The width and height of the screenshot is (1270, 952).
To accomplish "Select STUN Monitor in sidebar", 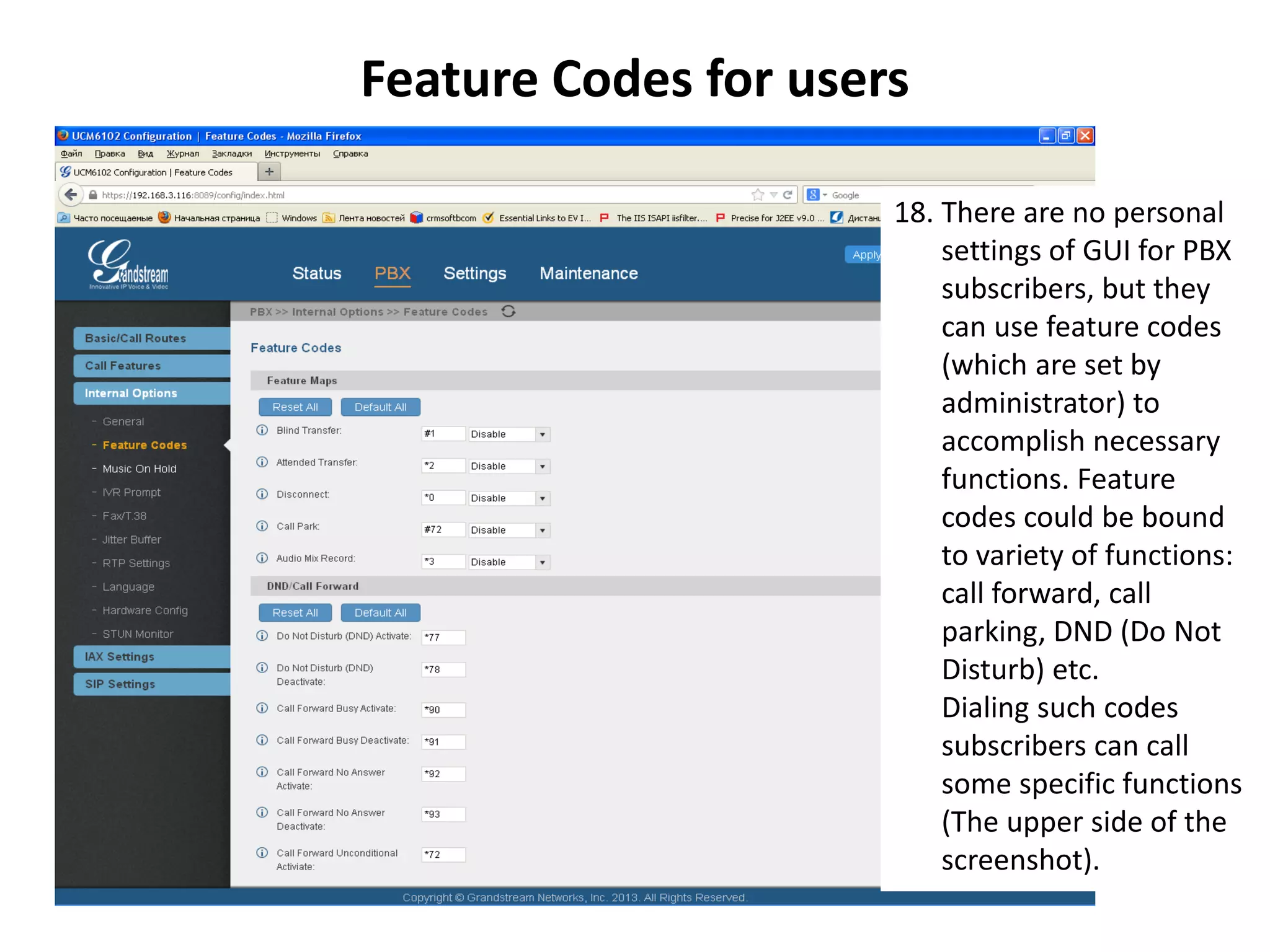I will (x=138, y=633).
